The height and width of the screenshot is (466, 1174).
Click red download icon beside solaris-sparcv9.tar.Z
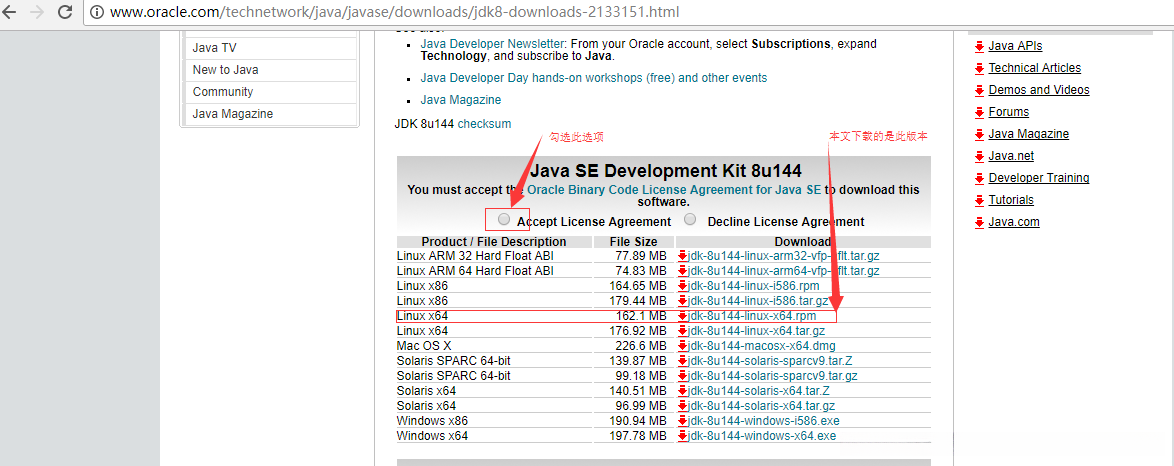(682, 361)
